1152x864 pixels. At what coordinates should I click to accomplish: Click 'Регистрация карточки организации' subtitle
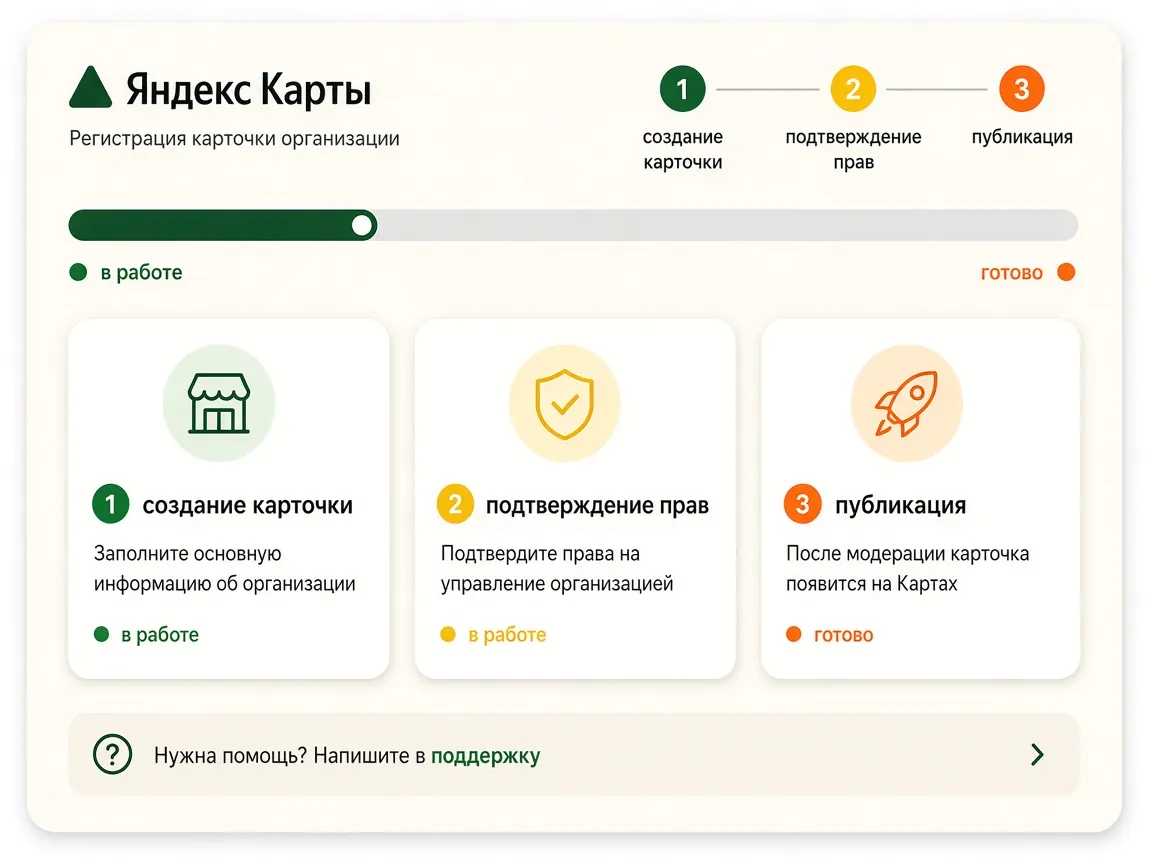(x=234, y=139)
